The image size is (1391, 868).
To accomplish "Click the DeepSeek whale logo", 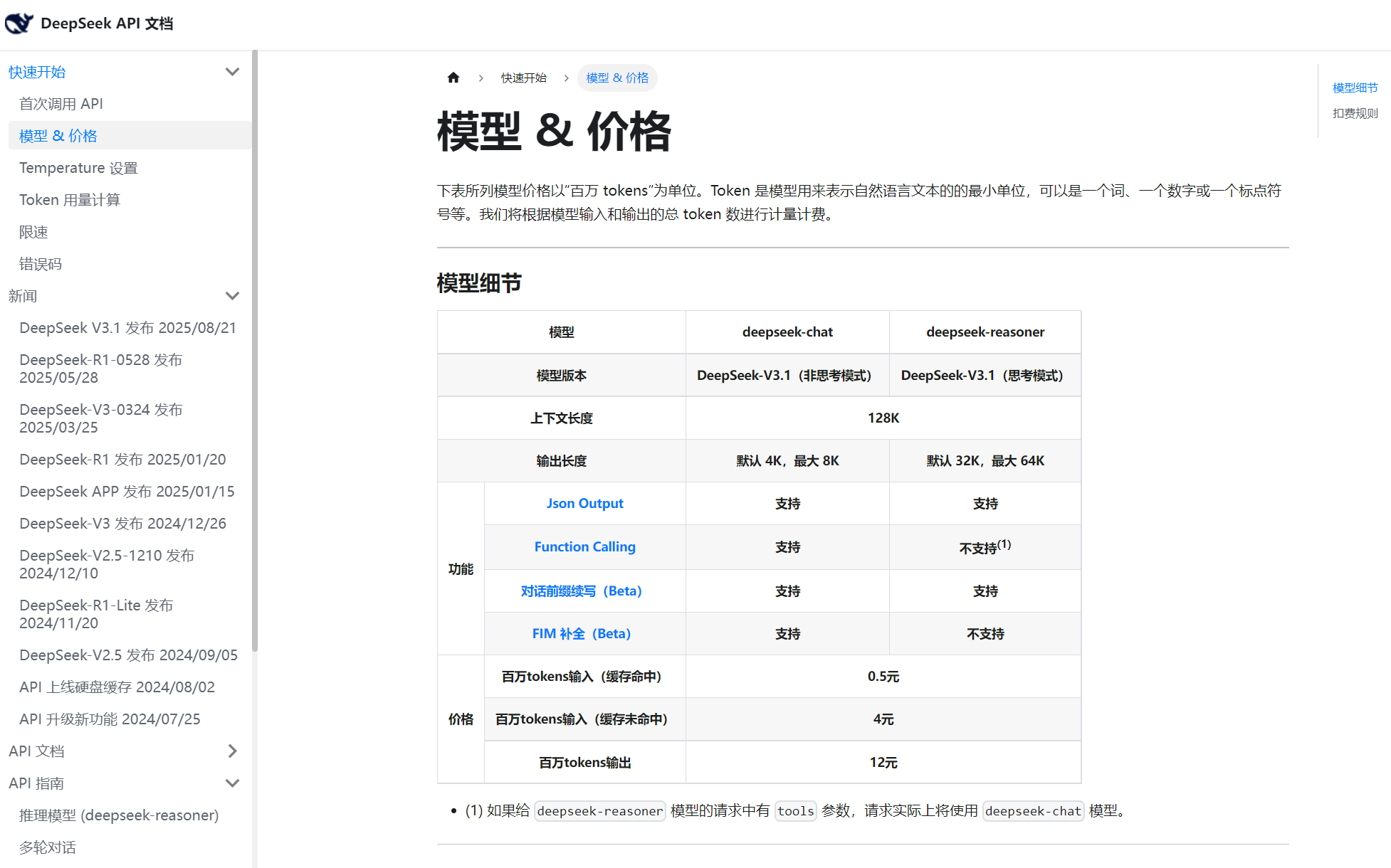I will [19, 23].
